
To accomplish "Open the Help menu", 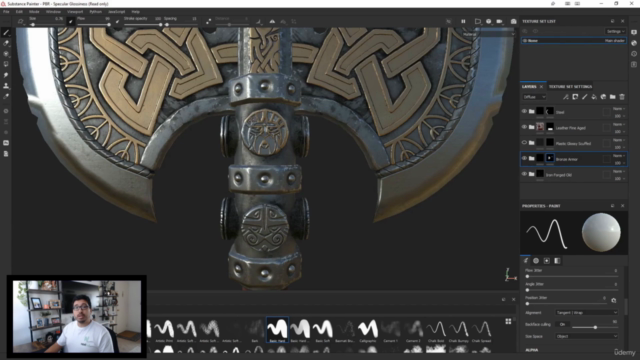I will point(136,12).
